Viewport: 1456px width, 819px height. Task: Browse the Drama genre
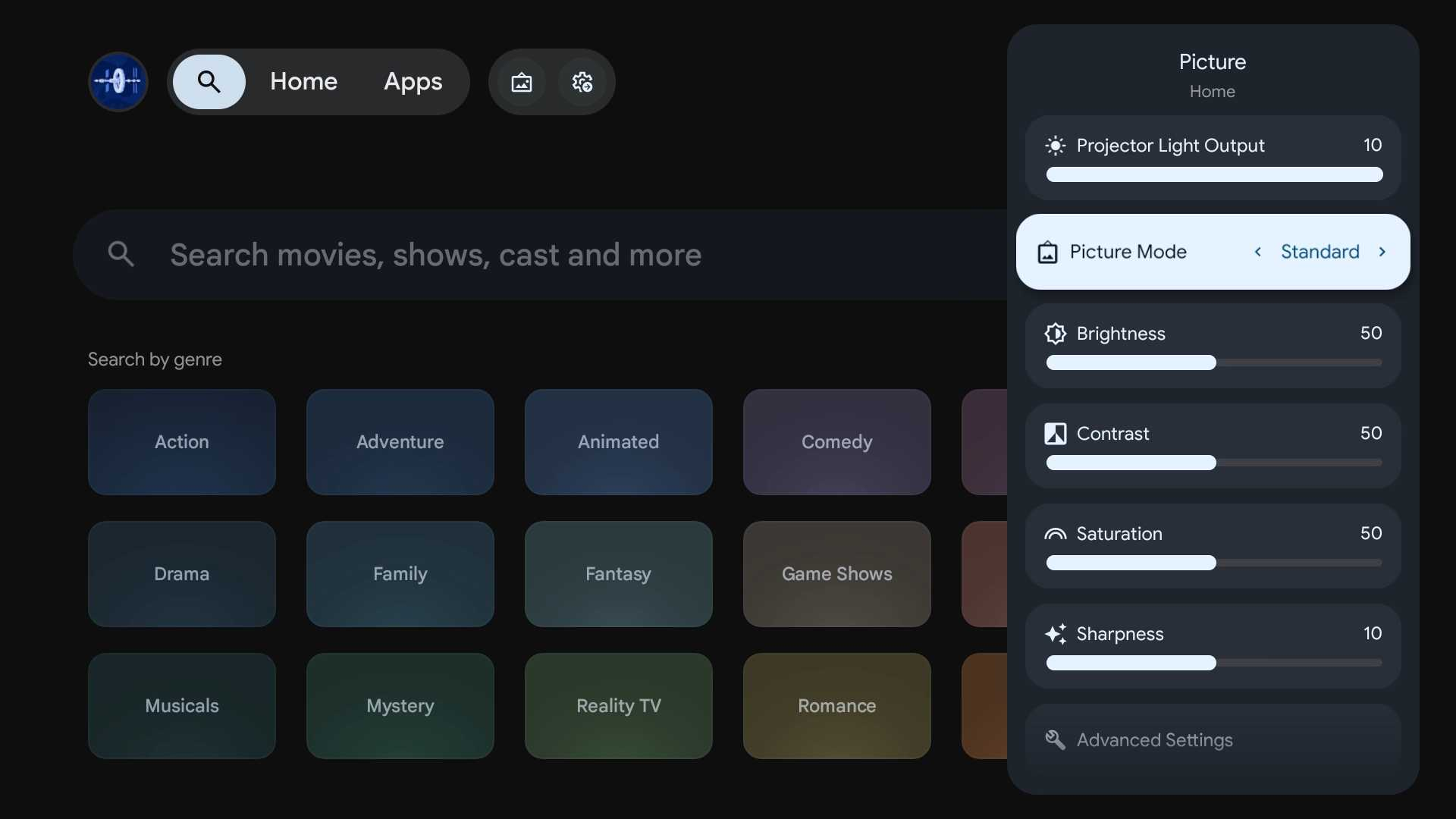[x=182, y=574]
